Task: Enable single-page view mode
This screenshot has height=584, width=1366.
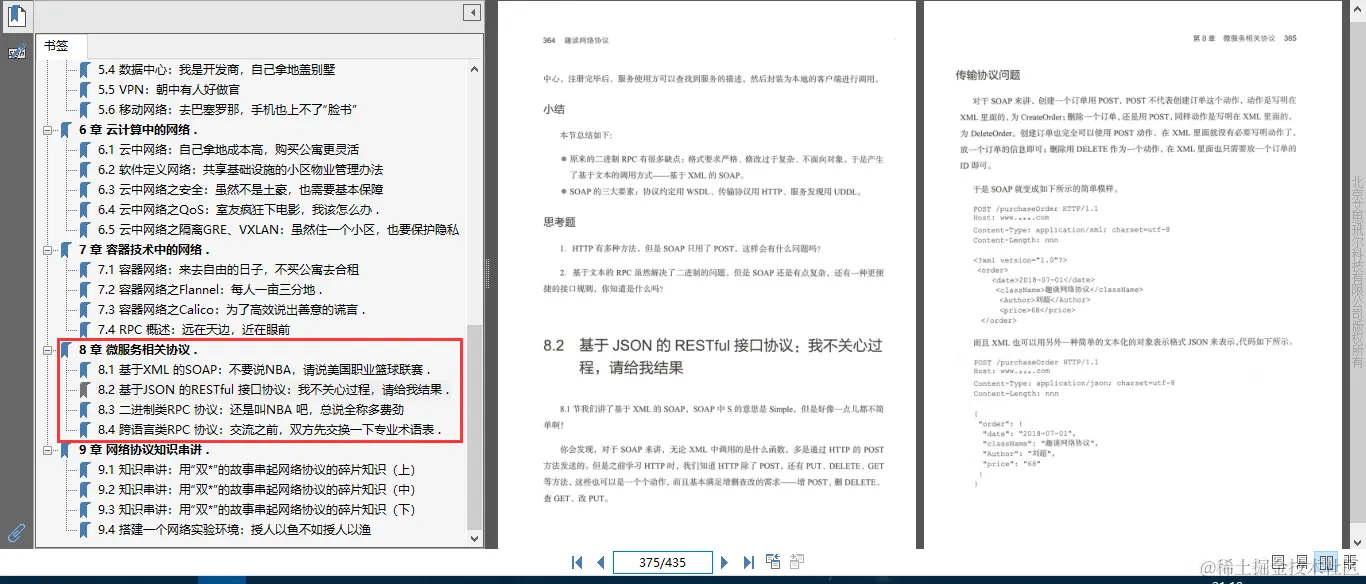Action: (1278, 562)
